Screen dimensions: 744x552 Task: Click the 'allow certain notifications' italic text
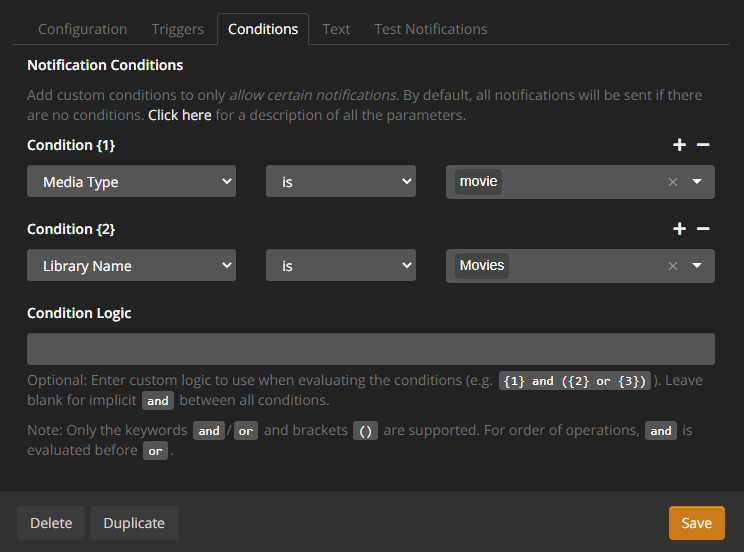pyautogui.click(x=313, y=95)
